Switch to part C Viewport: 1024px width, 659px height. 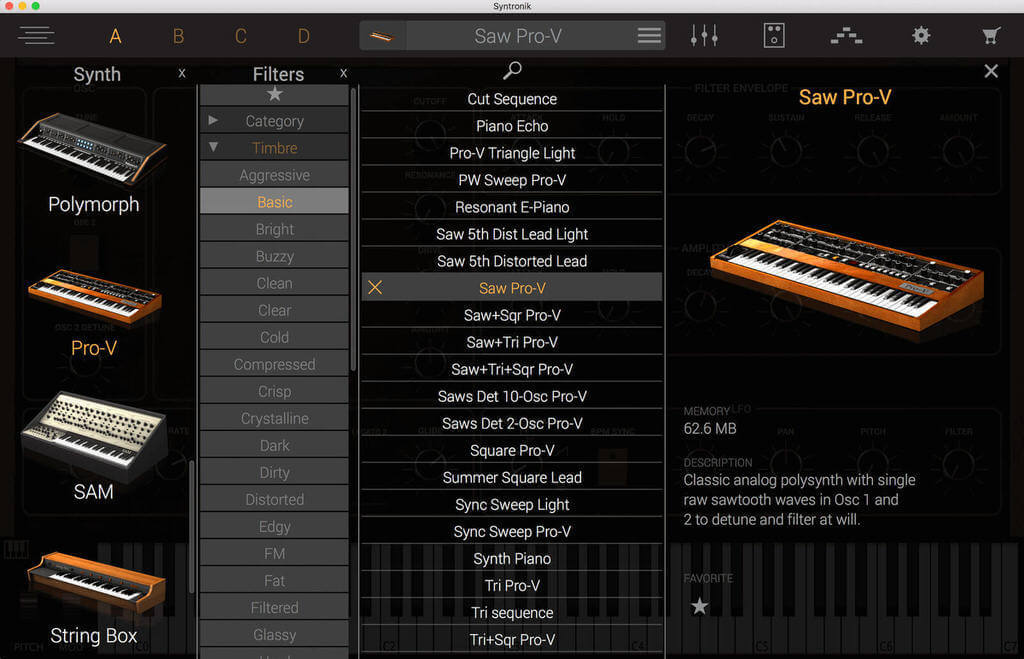241,36
